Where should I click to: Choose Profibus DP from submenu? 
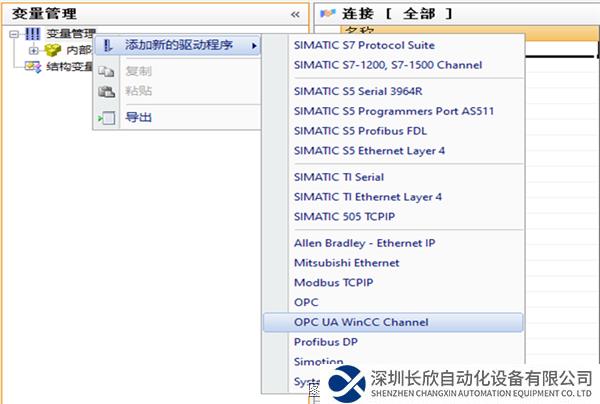pos(325,342)
